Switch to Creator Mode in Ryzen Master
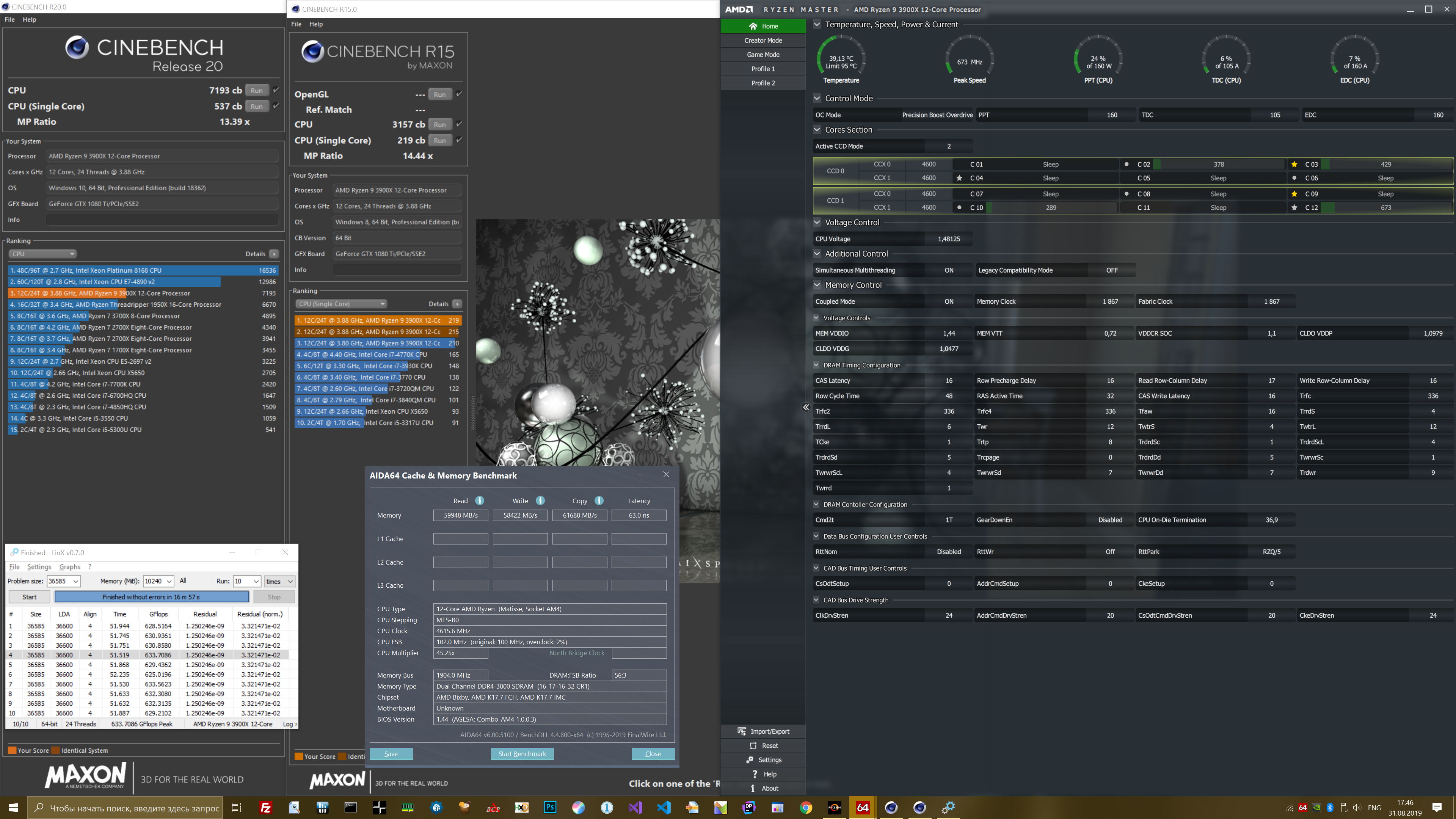The height and width of the screenshot is (819, 1456). (x=763, y=40)
